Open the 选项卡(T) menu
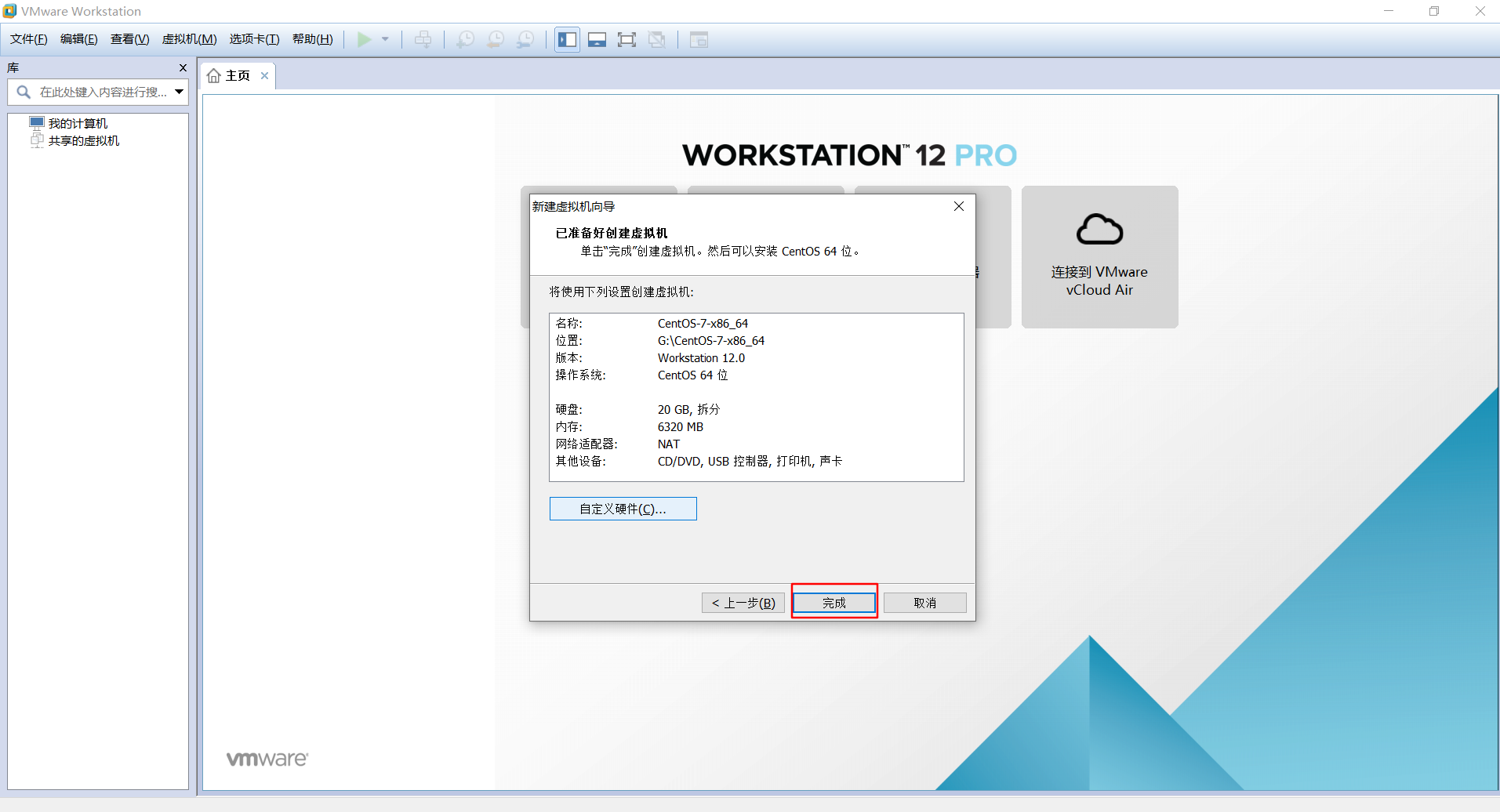 [254, 39]
